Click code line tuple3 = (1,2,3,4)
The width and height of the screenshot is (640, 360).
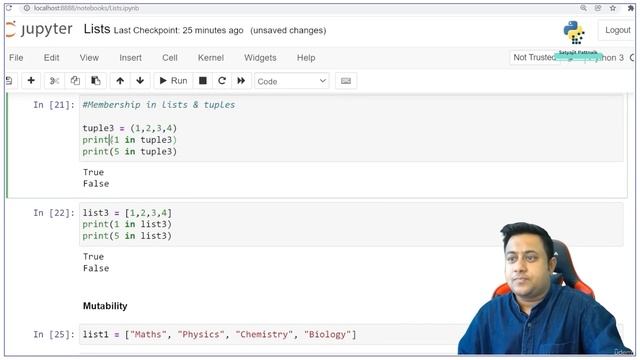coord(130,128)
